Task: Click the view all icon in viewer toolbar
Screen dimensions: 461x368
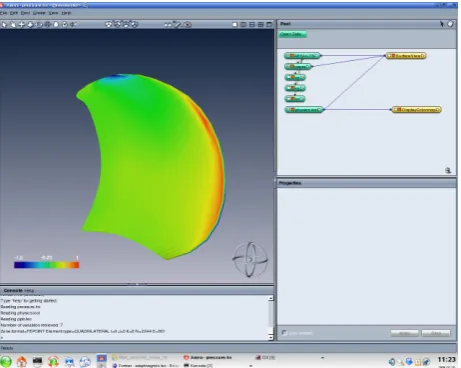Action: [x=48, y=24]
